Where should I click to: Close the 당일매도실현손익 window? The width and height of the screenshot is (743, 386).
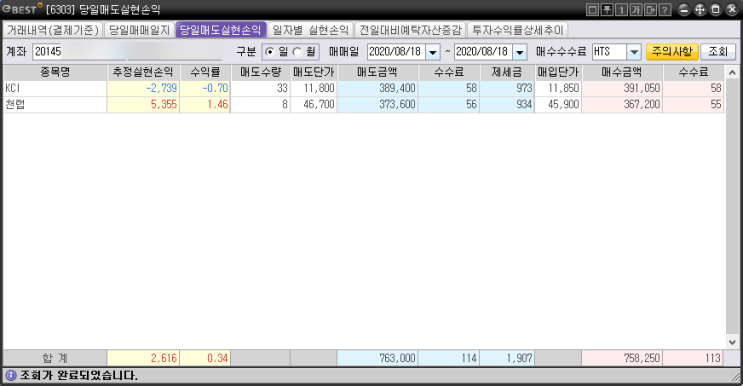(732, 9)
